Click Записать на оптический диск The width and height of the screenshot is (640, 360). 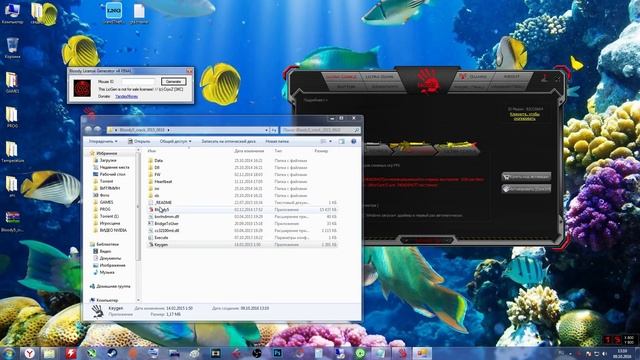229,141
